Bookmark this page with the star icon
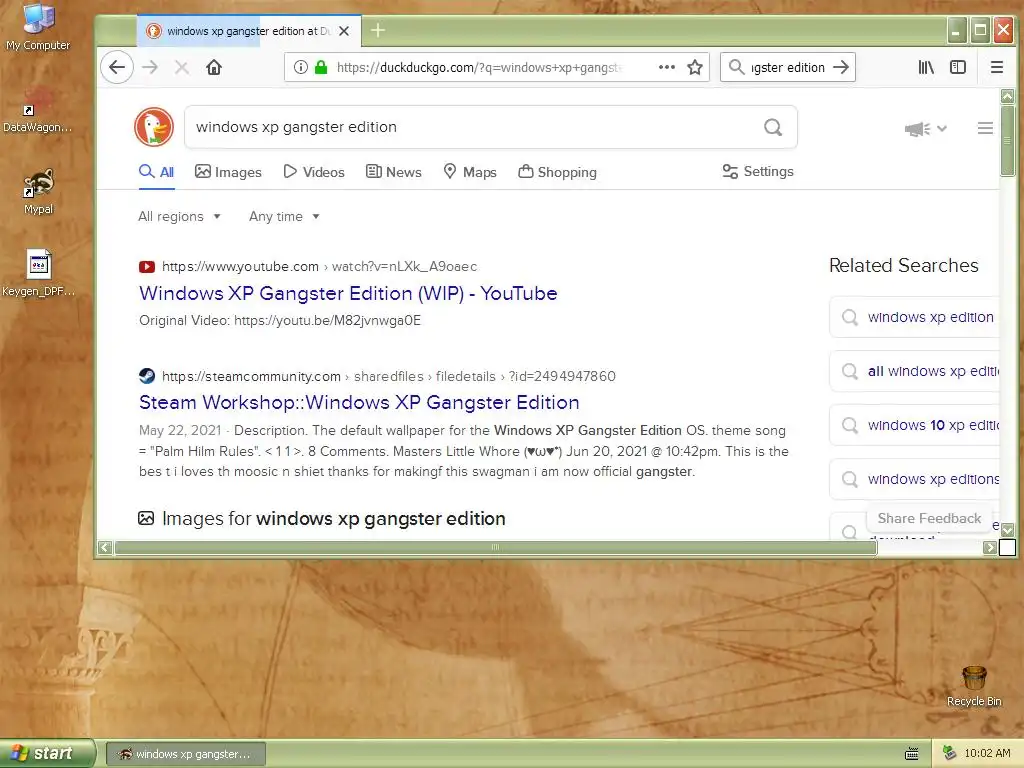The image size is (1024, 768). [x=695, y=67]
